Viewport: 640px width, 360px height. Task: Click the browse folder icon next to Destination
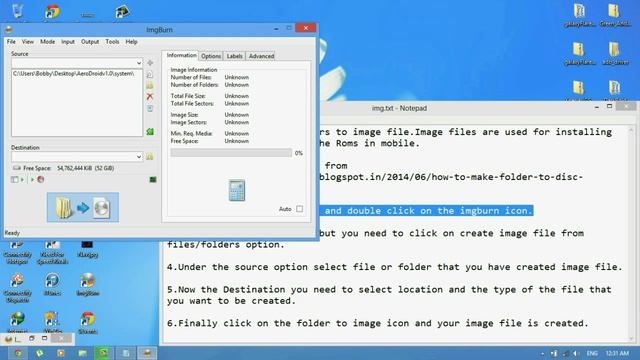tap(150, 156)
